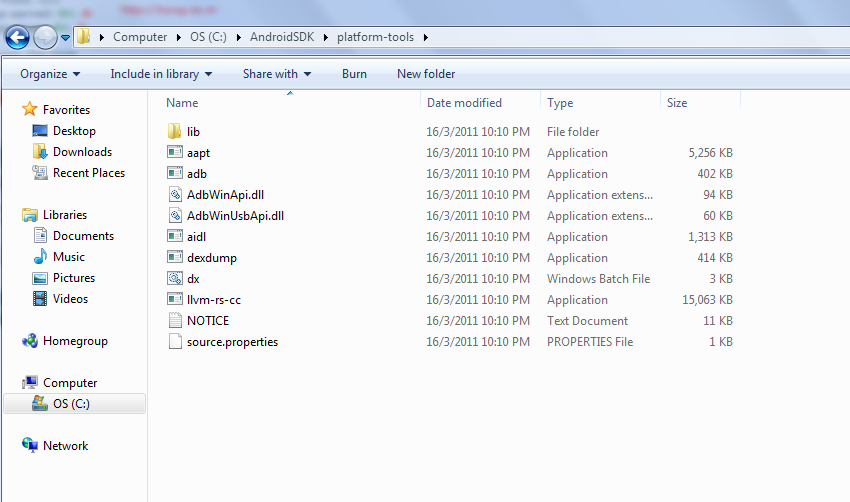Select the AdbWinApi.dll file icon
The width and height of the screenshot is (850, 502).
pos(174,195)
